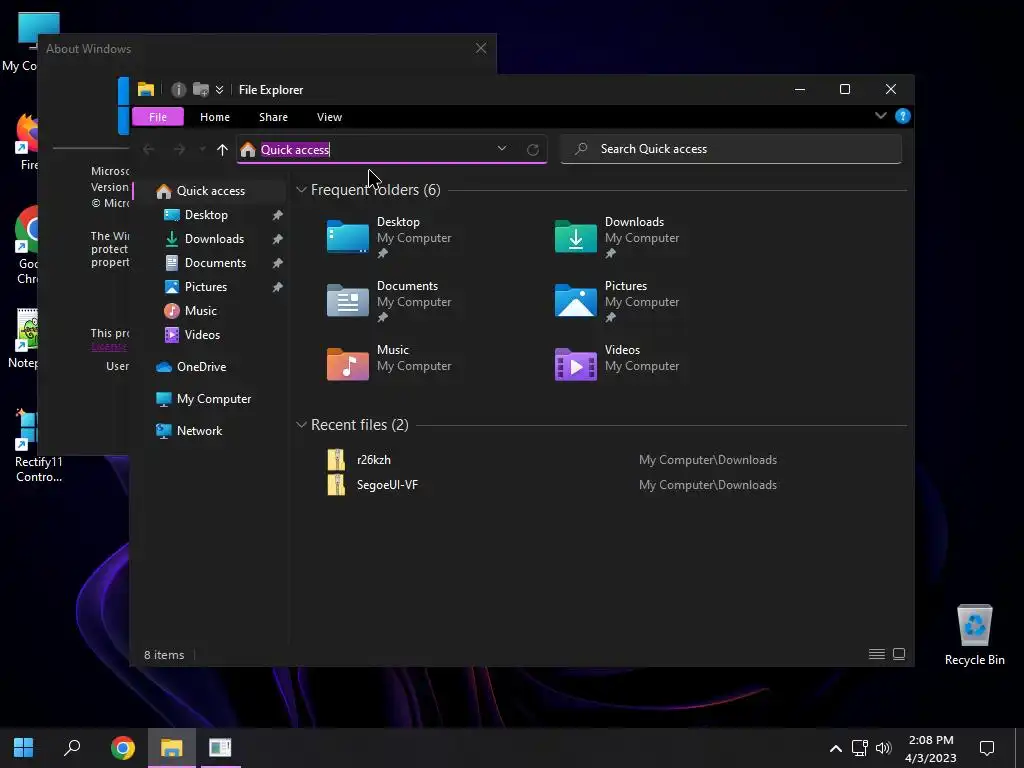Open the notification center icon
1024x768 pixels.
(x=987, y=748)
